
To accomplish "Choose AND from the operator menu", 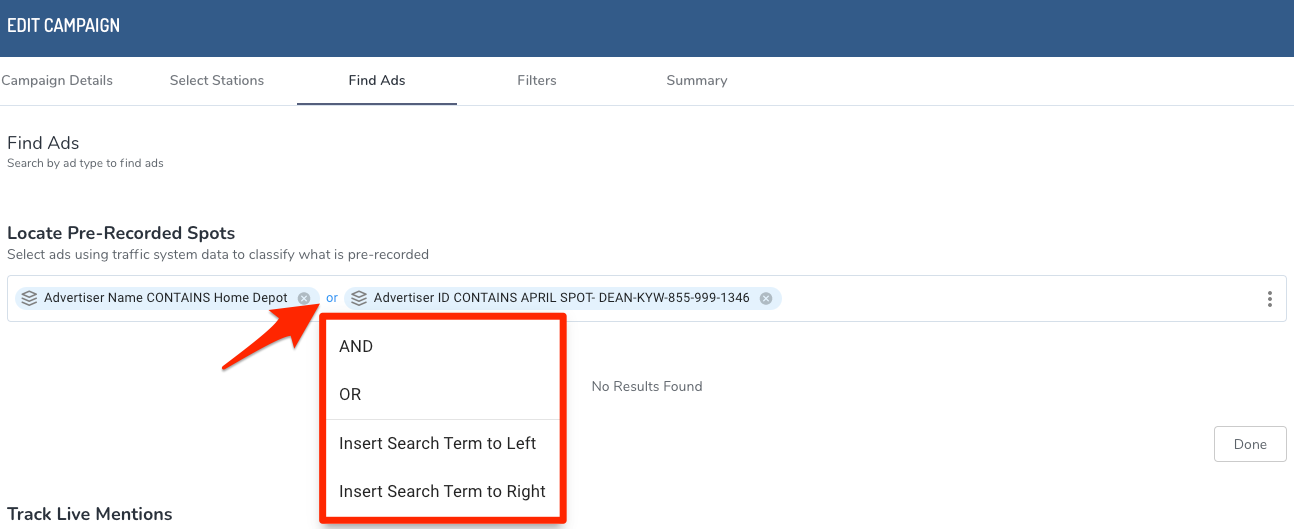I will tap(356, 346).
